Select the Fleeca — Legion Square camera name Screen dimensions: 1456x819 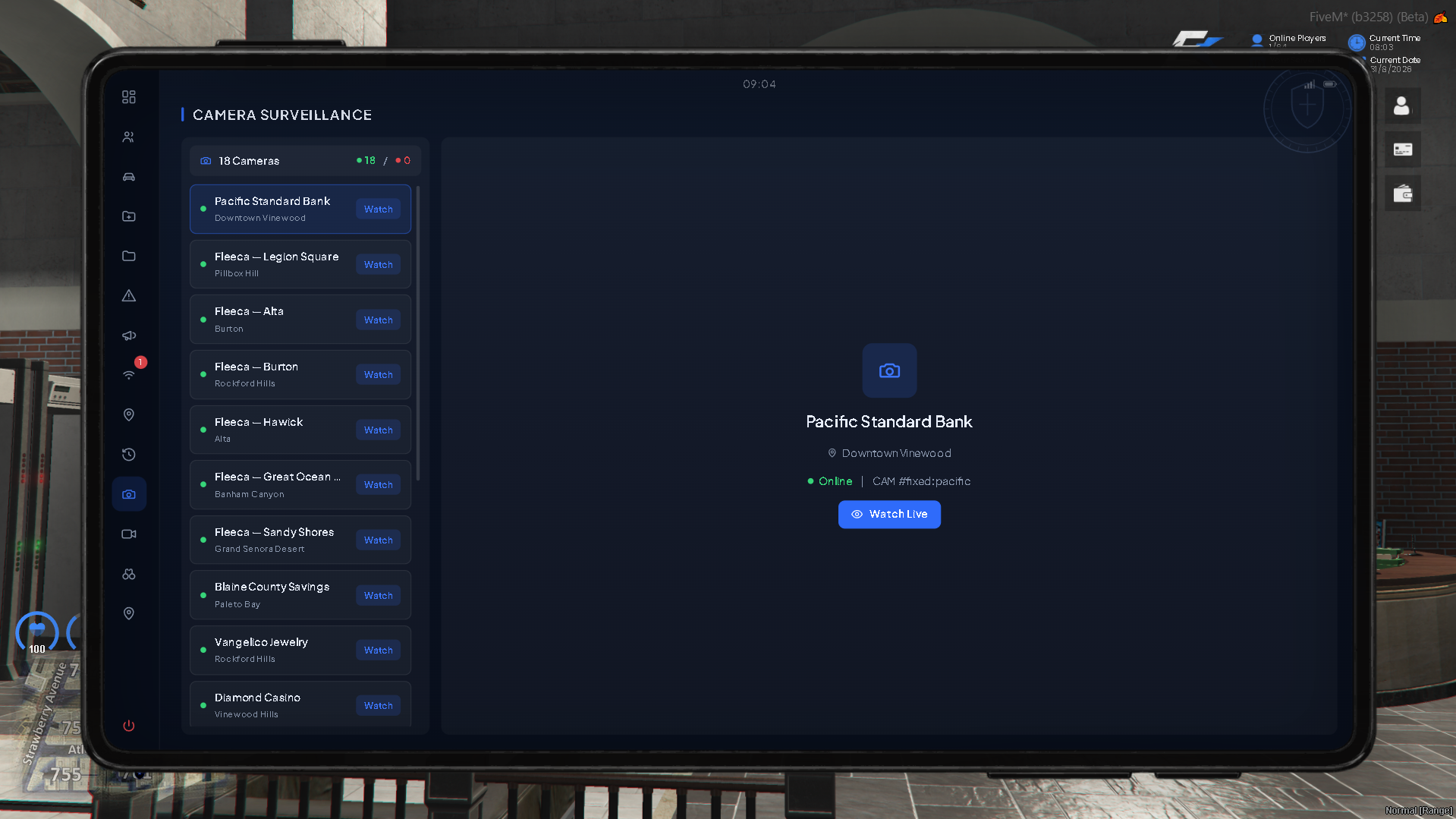pyautogui.click(x=277, y=257)
